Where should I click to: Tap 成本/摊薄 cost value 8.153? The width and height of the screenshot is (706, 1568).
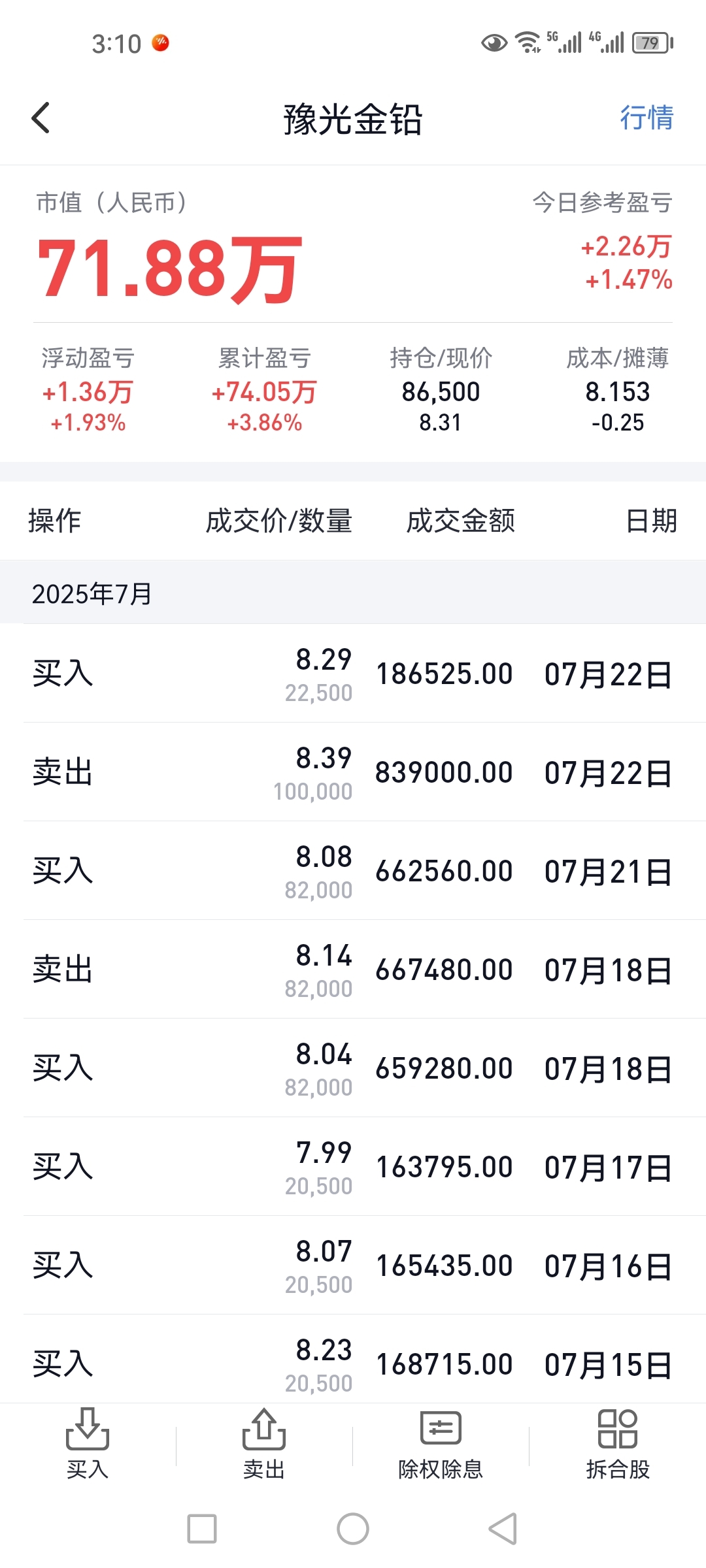pos(618,392)
